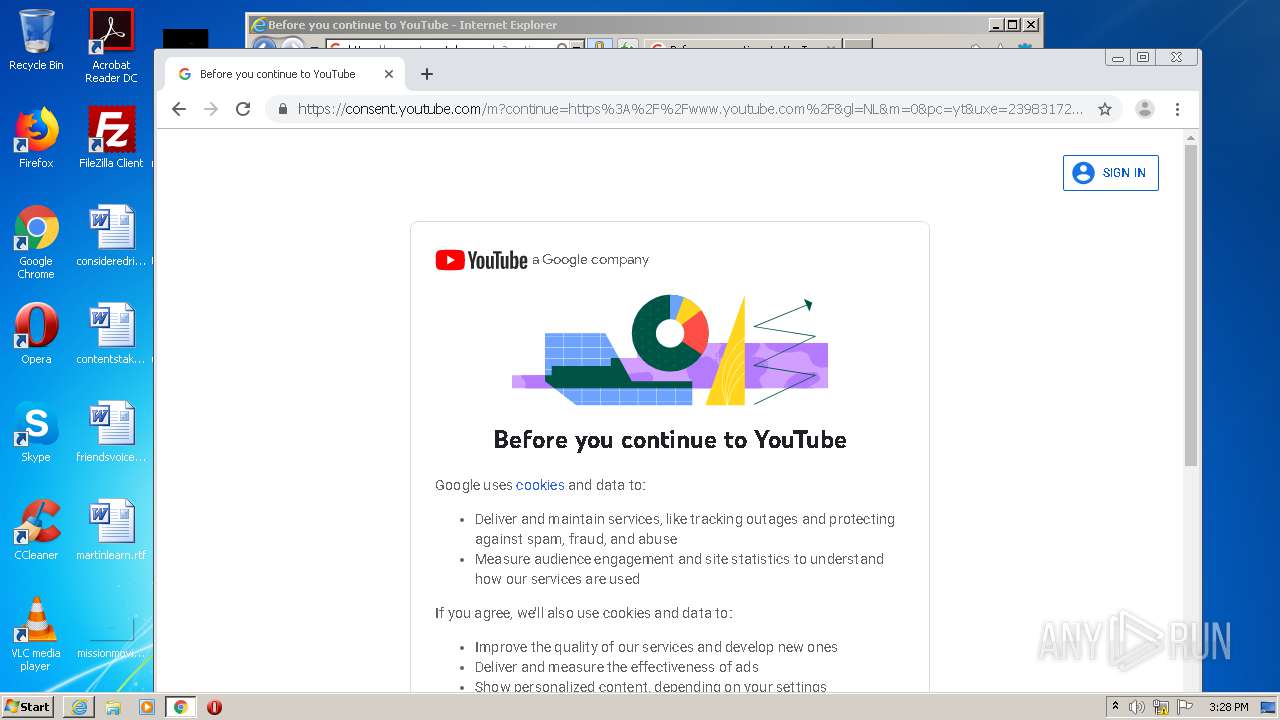Image resolution: width=1280 pixels, height=720 pixels.
Task: Select the 'Before you continue to YouTube' tab
Action: (284, 74)
